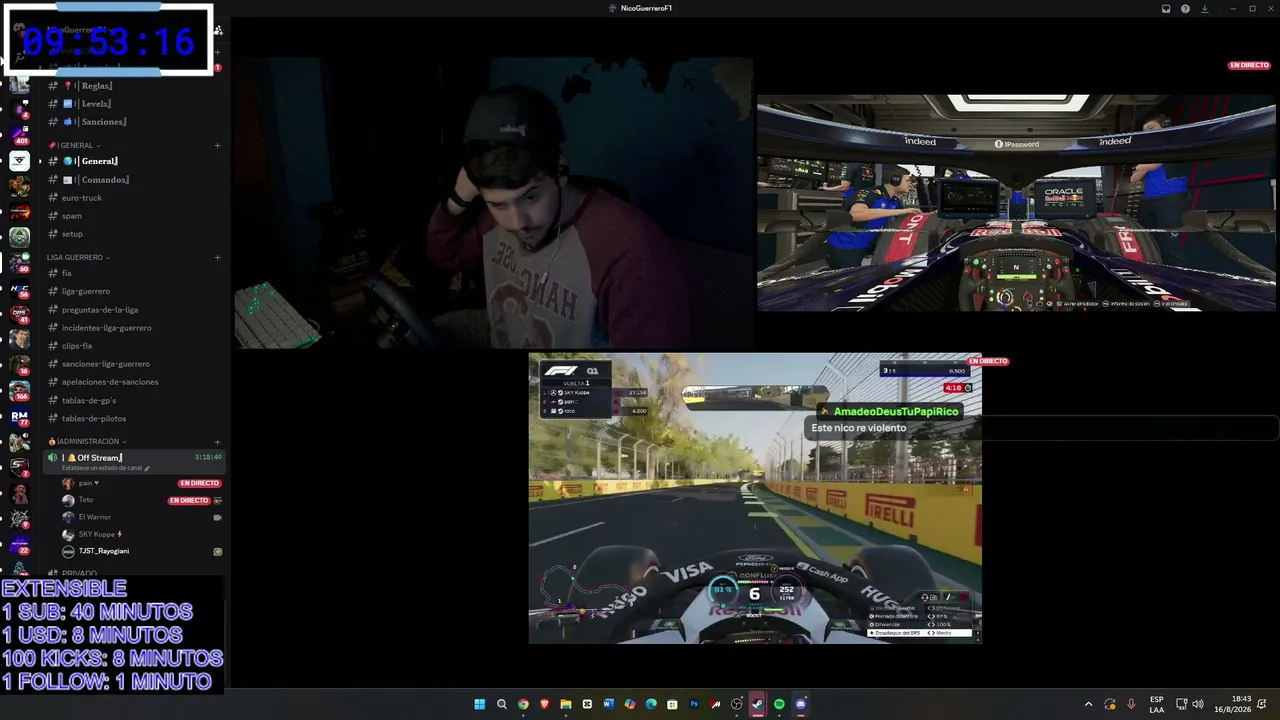Create a channel in LIGA GUERRERO category

tap(217, 257)
